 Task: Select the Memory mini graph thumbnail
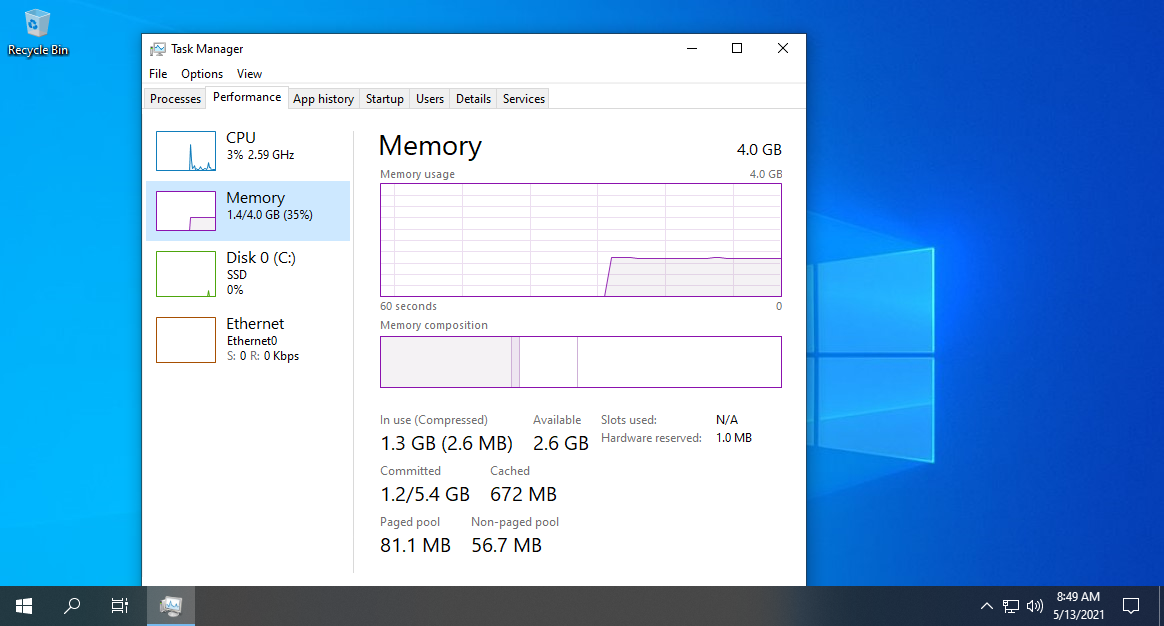click(x=186, y=211)
